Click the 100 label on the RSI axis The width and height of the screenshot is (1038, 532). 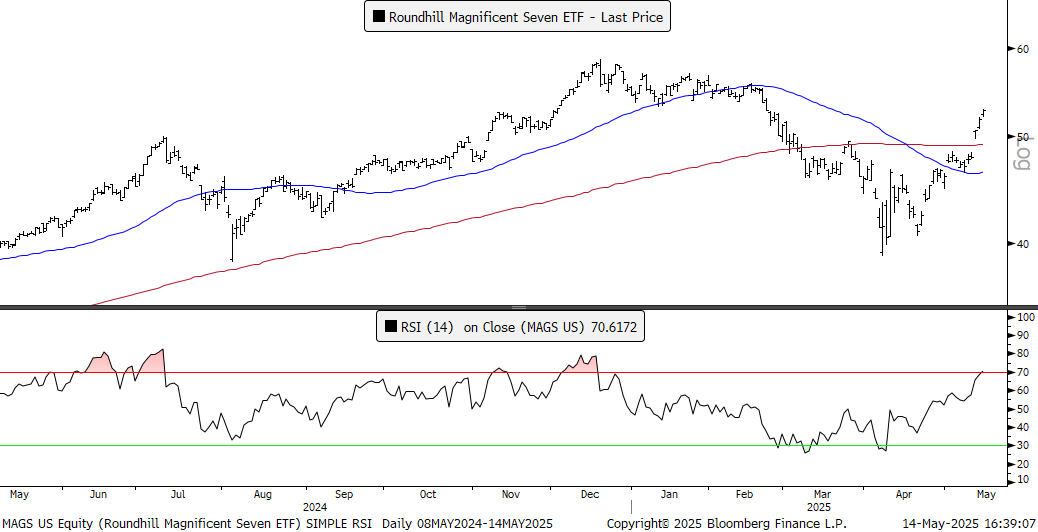click(x=1027, y=317)
